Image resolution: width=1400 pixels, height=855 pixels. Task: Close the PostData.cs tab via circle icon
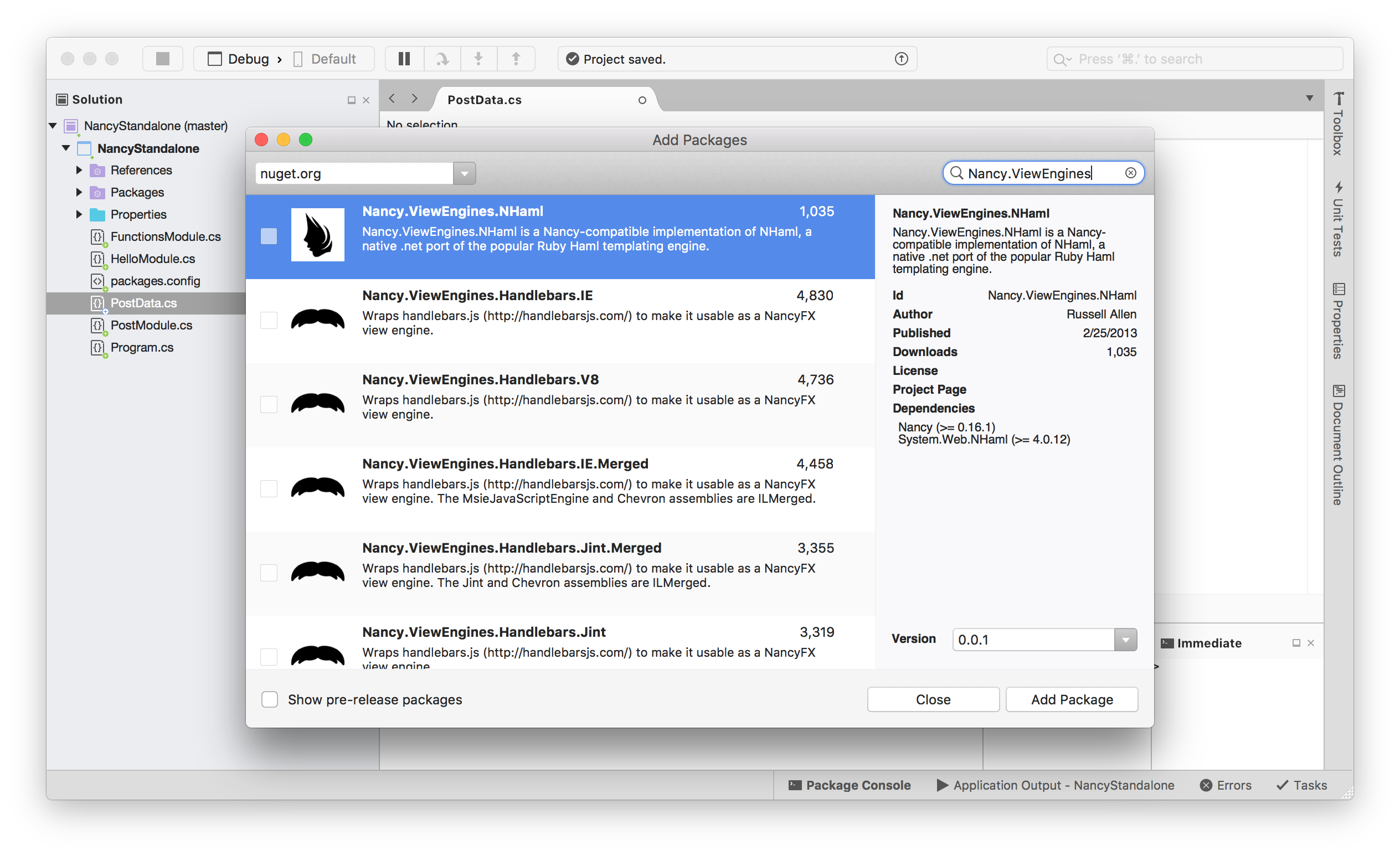(642, 100)
